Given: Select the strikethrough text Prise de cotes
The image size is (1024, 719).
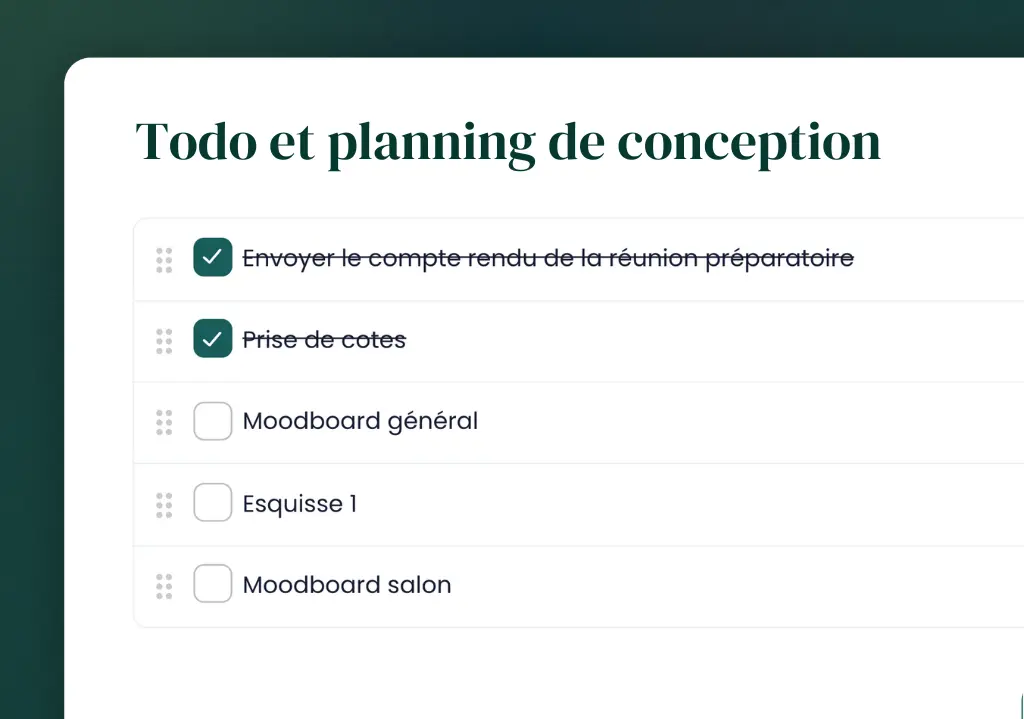Looking at the screenshot, I should [324, 340].
